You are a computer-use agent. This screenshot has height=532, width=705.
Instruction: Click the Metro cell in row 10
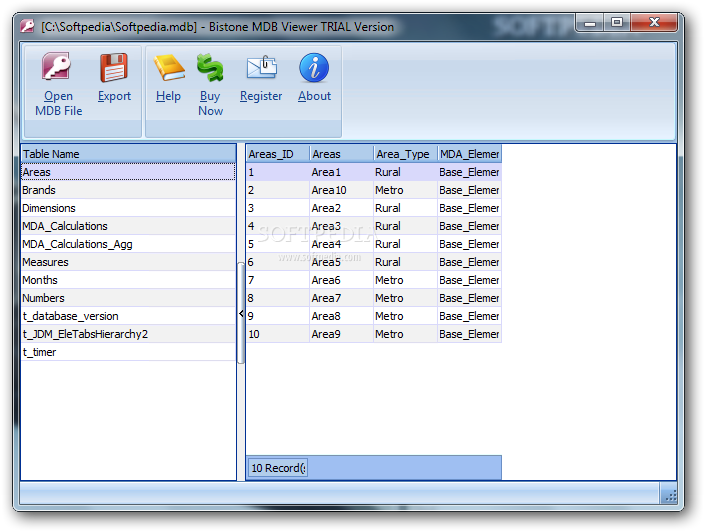(405, 334)
